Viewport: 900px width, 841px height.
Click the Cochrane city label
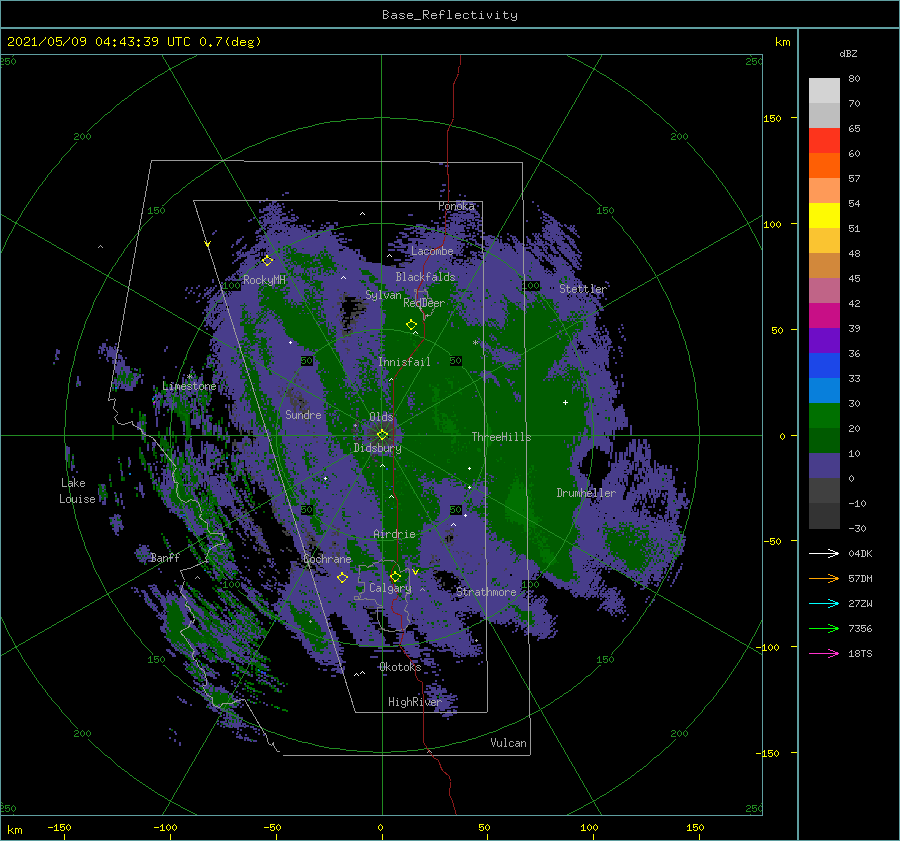click(x=327, y=559)
